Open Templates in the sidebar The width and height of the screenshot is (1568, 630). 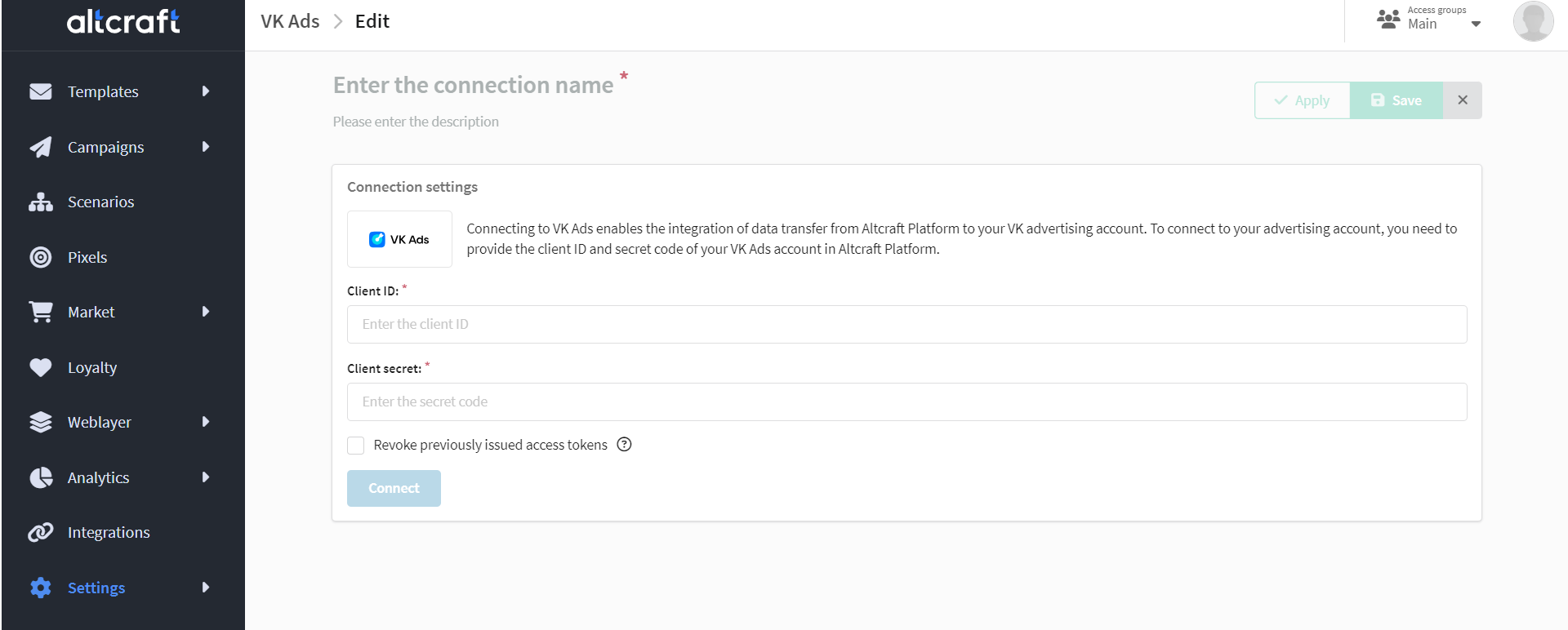coord(103,91)
